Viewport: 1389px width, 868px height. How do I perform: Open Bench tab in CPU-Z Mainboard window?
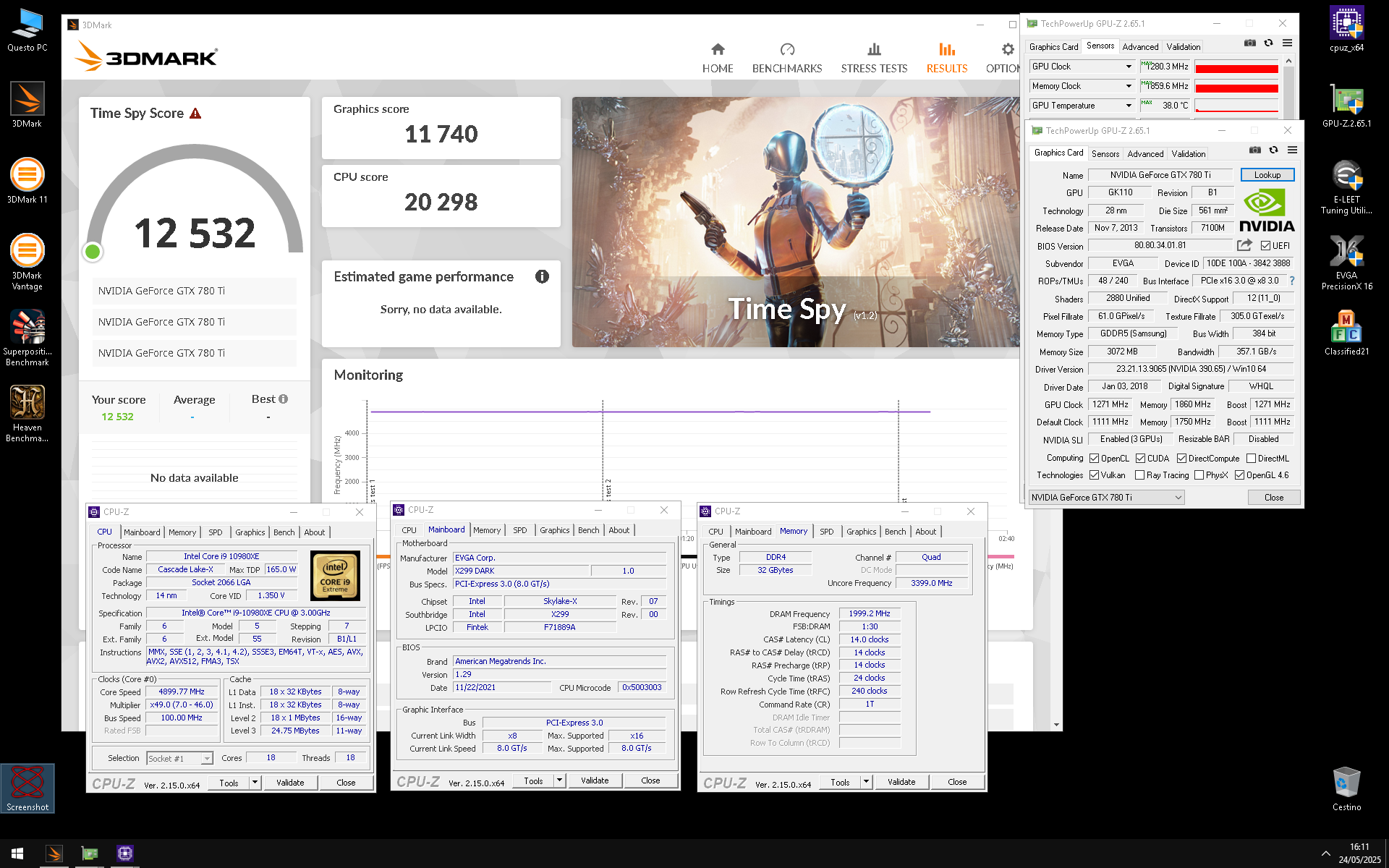(x=588, y=530)
